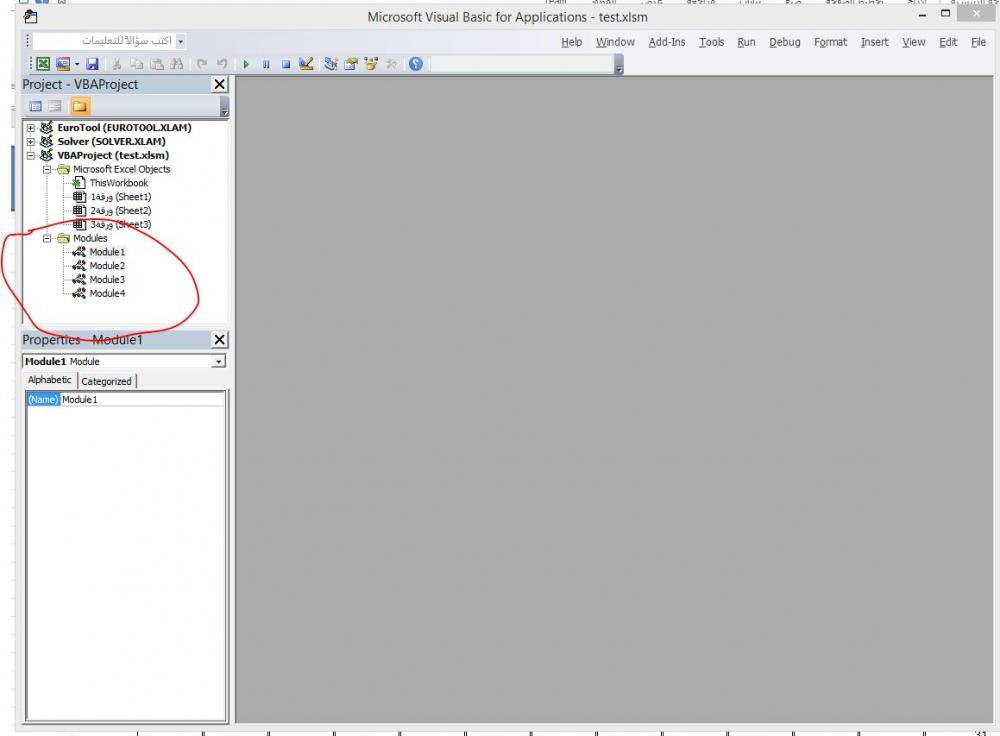Open the Help menu

point(571,42)
